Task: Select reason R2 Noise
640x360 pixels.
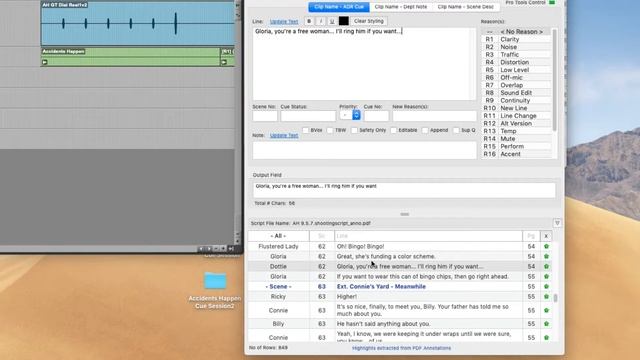Action: click(516, 47)
